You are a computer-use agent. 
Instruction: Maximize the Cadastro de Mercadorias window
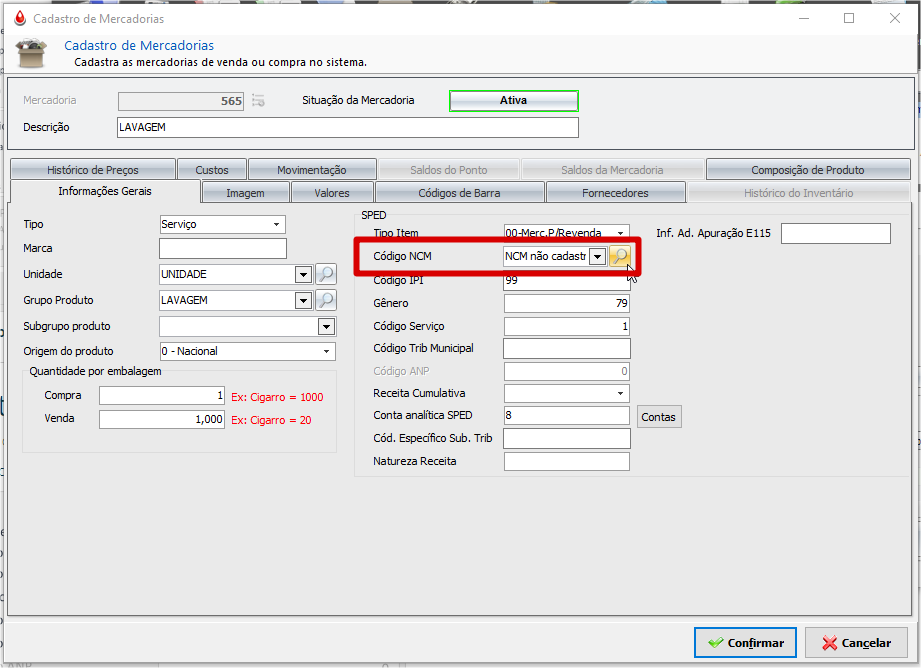[849, 18]
